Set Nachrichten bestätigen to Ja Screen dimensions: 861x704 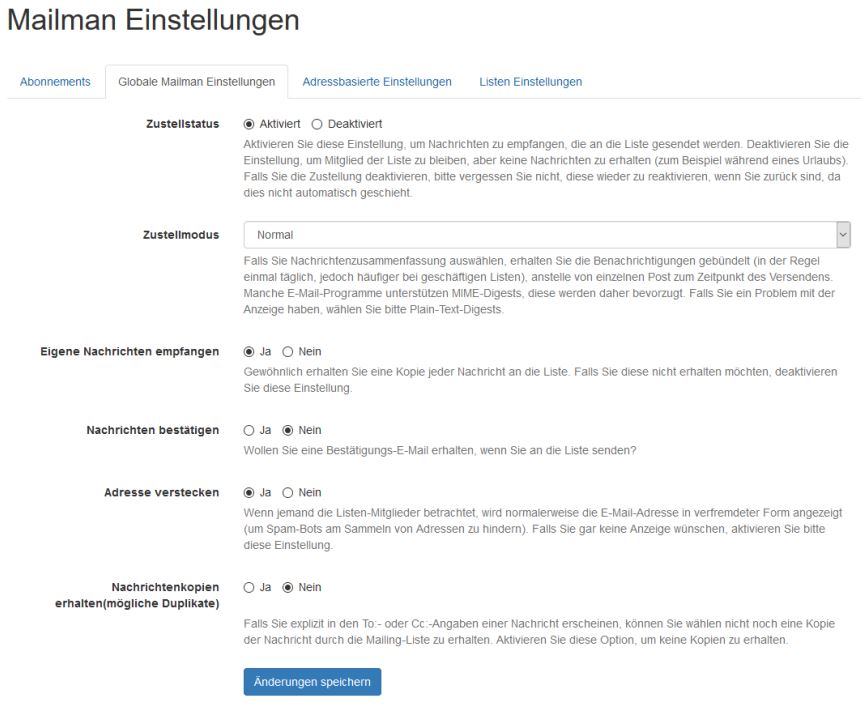point(249,430)
